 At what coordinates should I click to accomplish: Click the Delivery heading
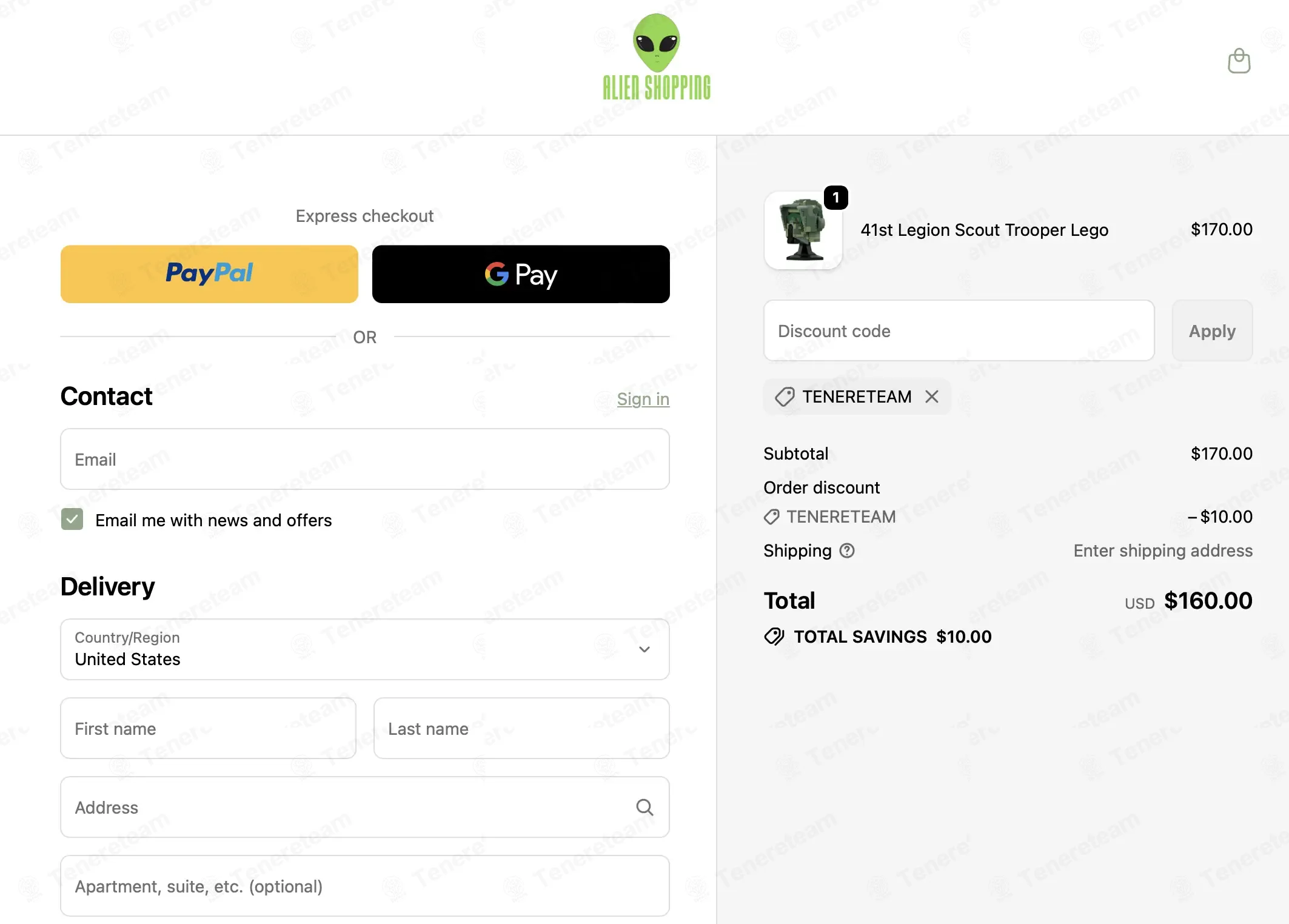coord(108,587)
